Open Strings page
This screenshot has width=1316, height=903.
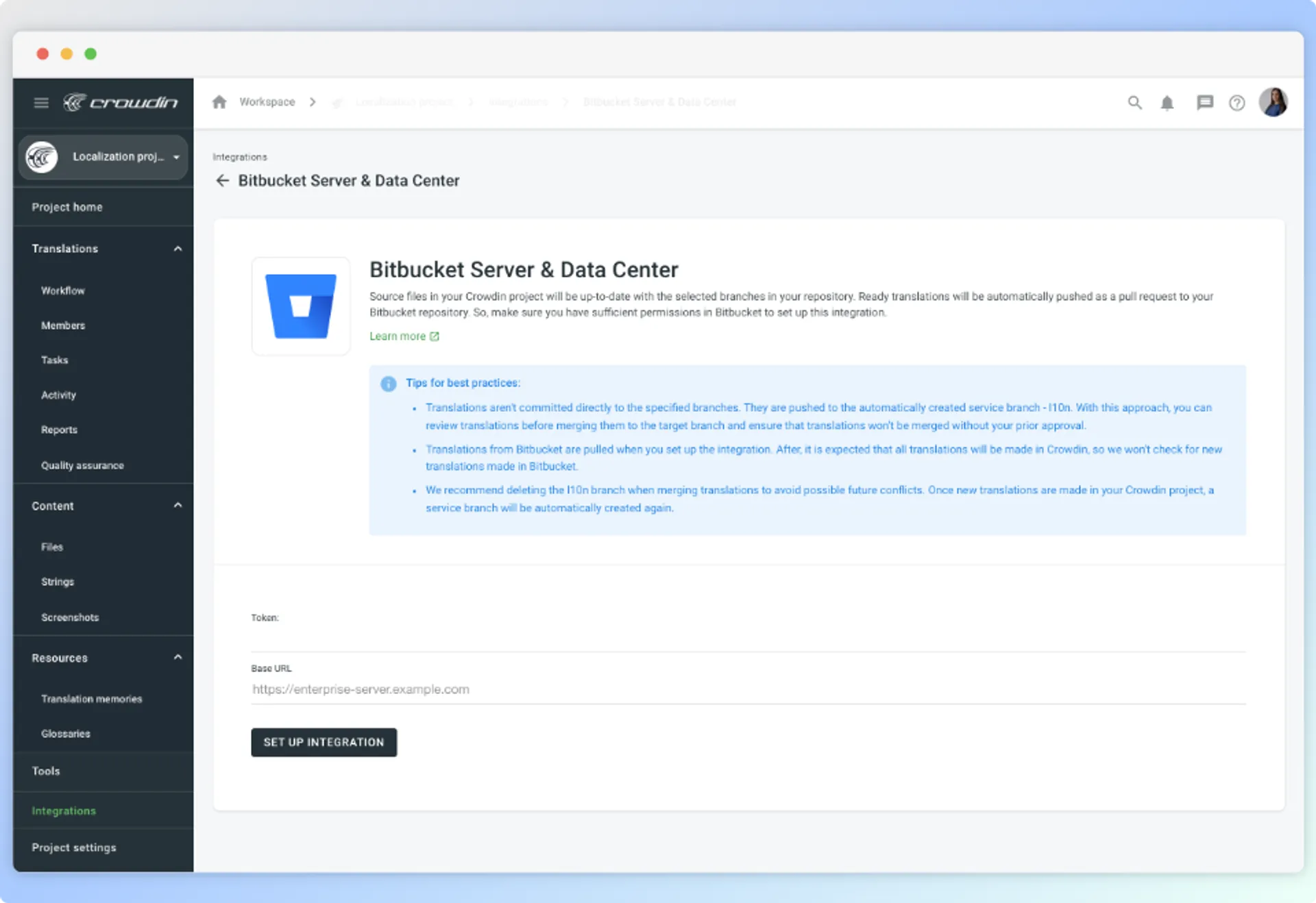[x=58, y=582]
